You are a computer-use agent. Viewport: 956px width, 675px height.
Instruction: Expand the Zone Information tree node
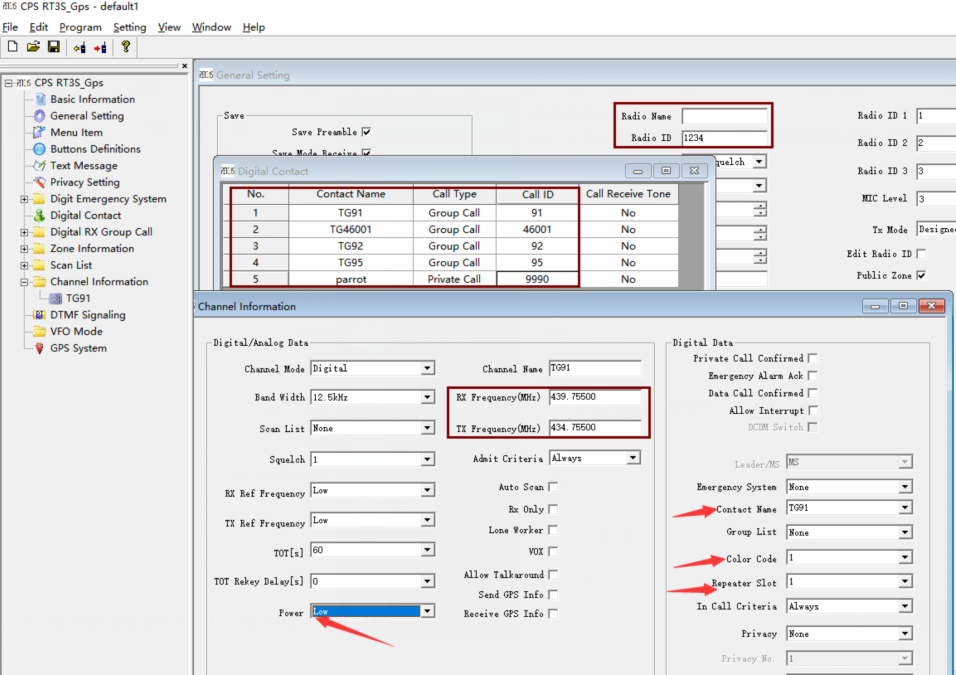coord(25,249)
